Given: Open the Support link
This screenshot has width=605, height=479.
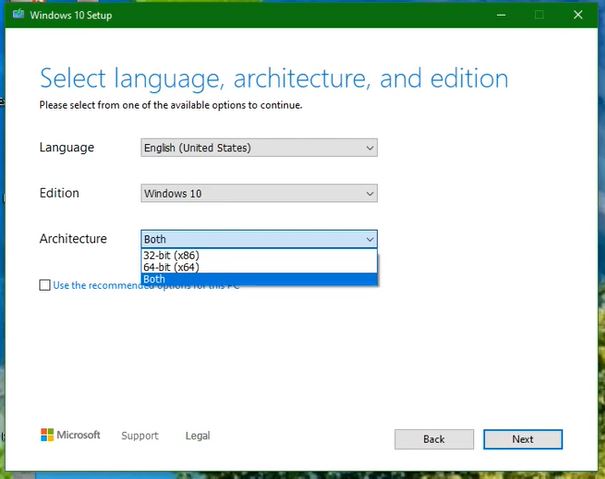Looking at the screenshot, I should [x=140, y=436].
